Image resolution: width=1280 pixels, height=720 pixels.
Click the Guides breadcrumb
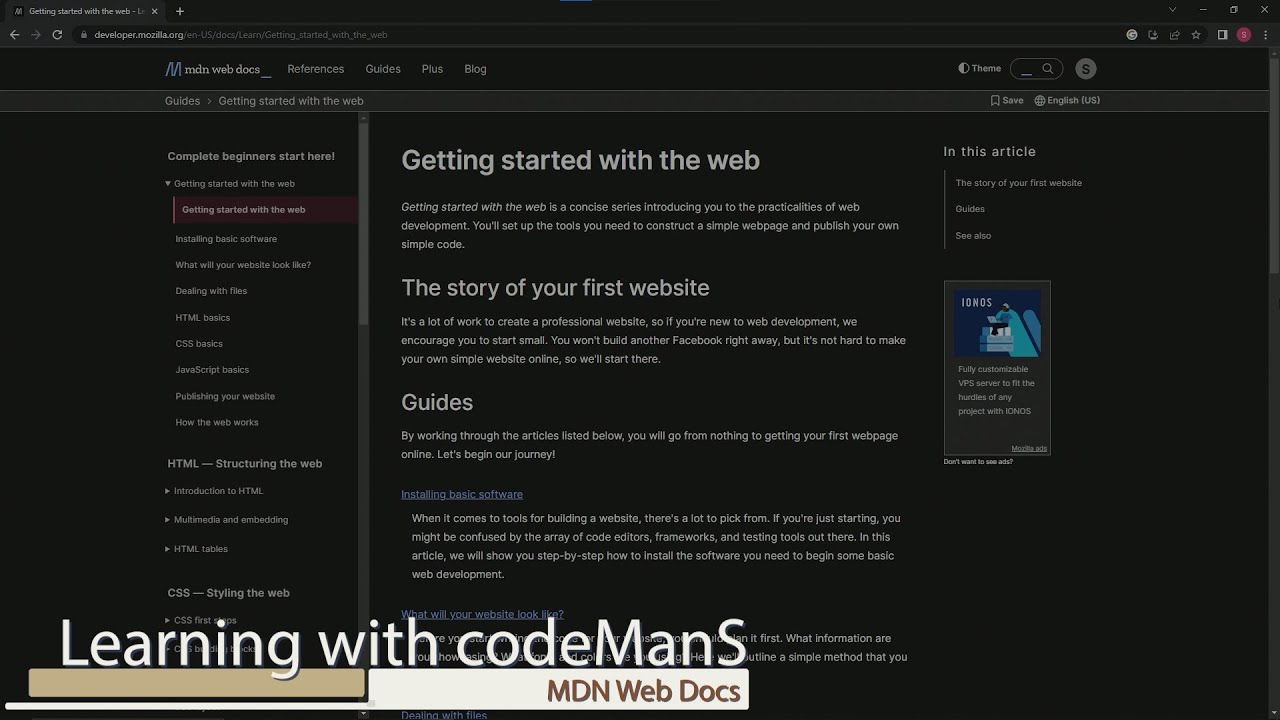tap(182, 101)
